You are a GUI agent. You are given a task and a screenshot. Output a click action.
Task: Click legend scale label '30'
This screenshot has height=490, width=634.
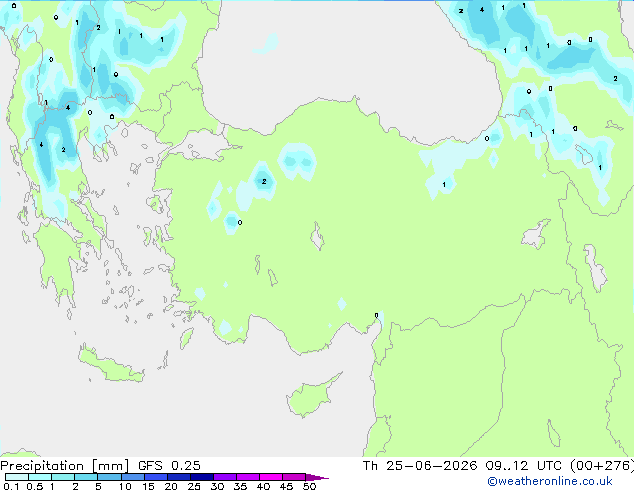(217, 486)
